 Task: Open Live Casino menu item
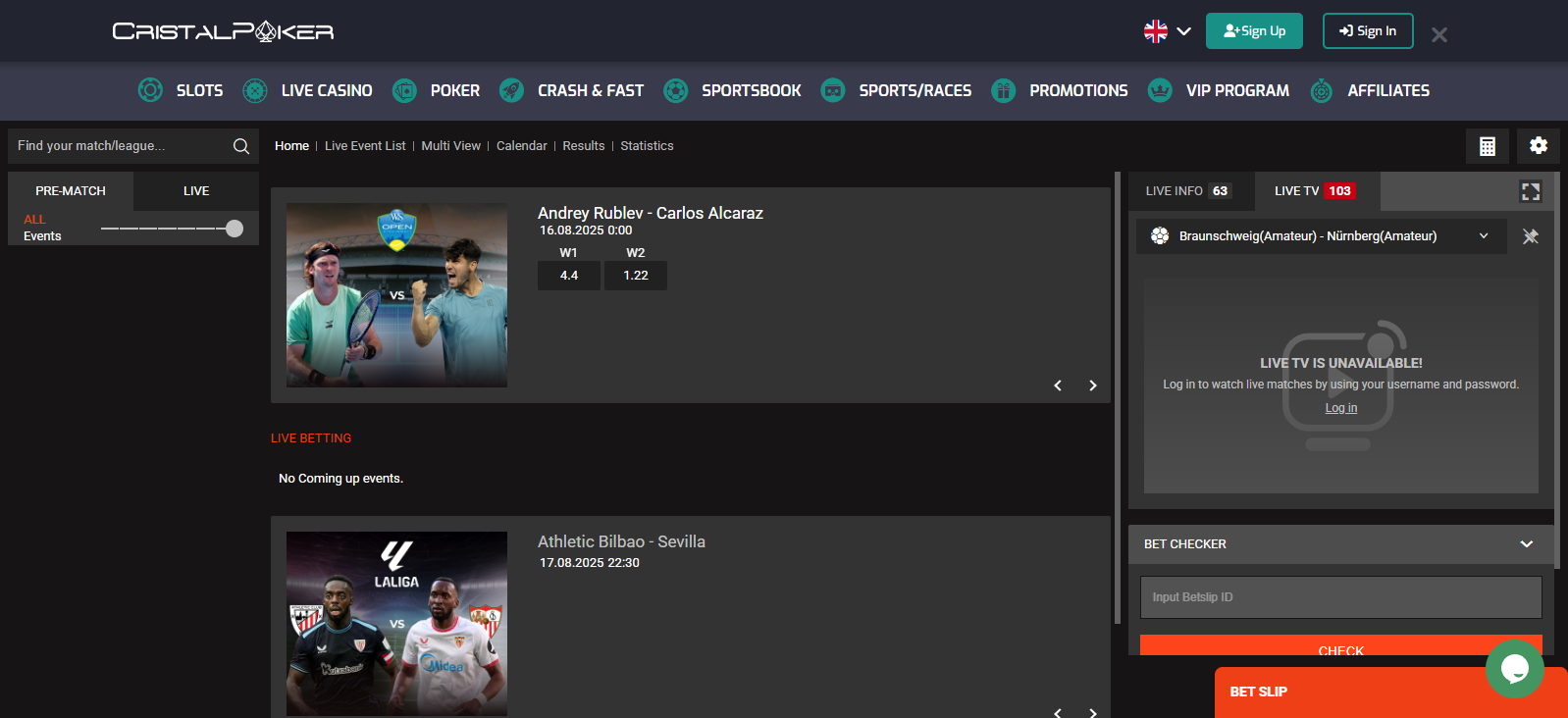tap(327, 90)
